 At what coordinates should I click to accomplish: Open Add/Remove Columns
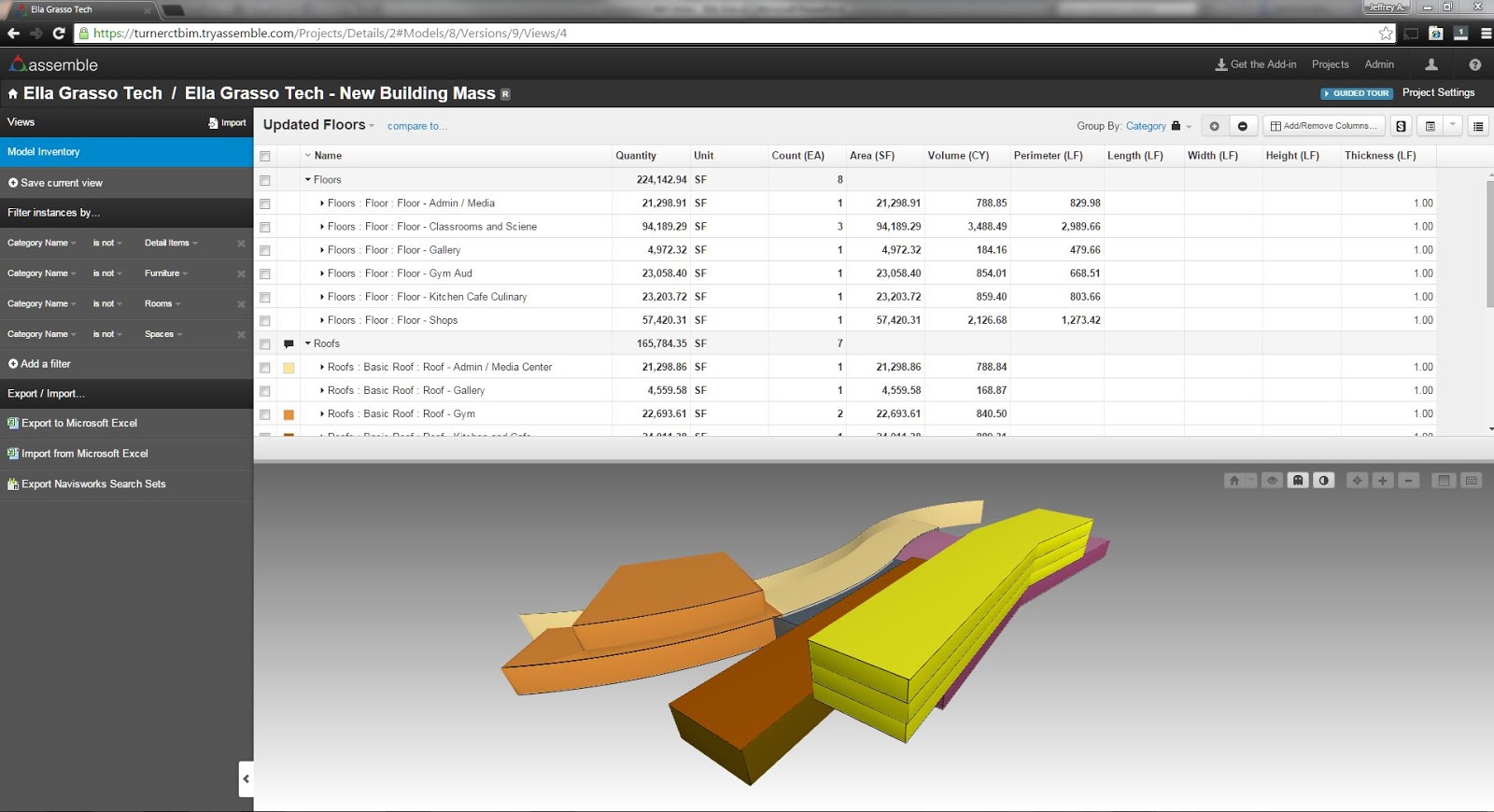1323,126
